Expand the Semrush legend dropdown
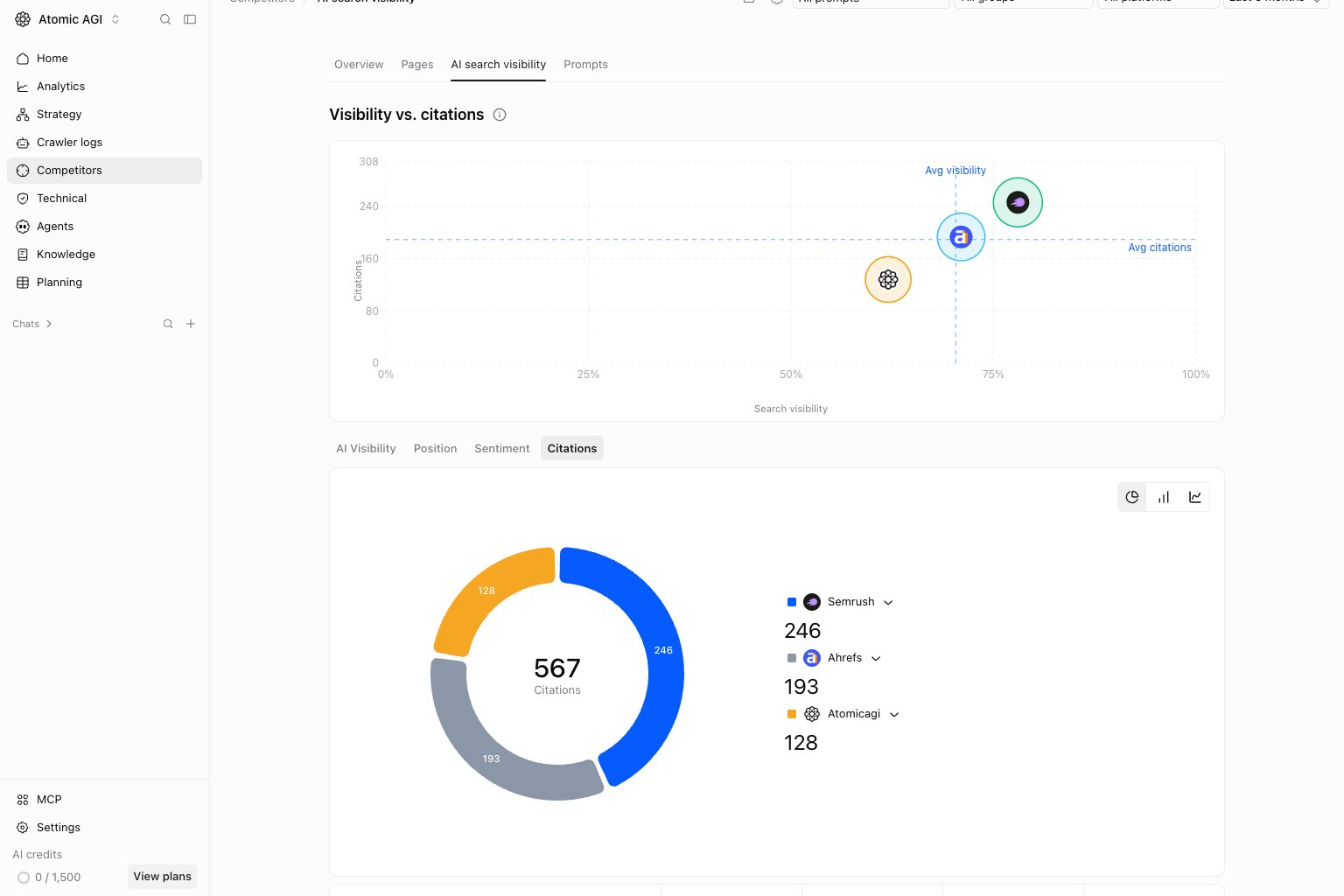Image resolution: width=1344 pixels, height=896 pixels. [888, 603]
